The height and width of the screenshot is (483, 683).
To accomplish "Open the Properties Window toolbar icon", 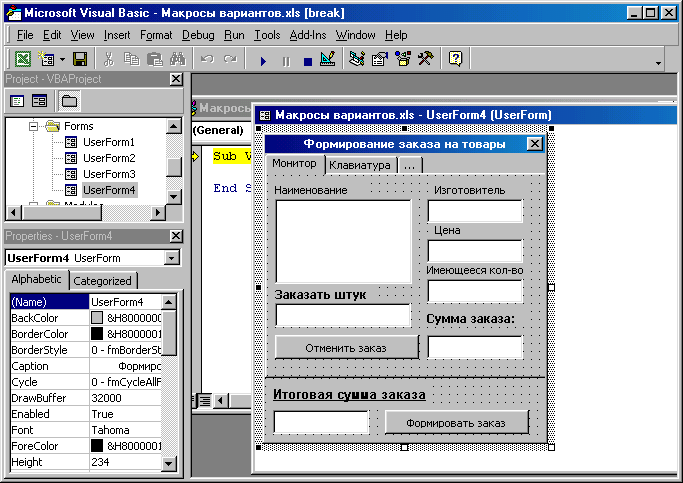I will [379, 59].
